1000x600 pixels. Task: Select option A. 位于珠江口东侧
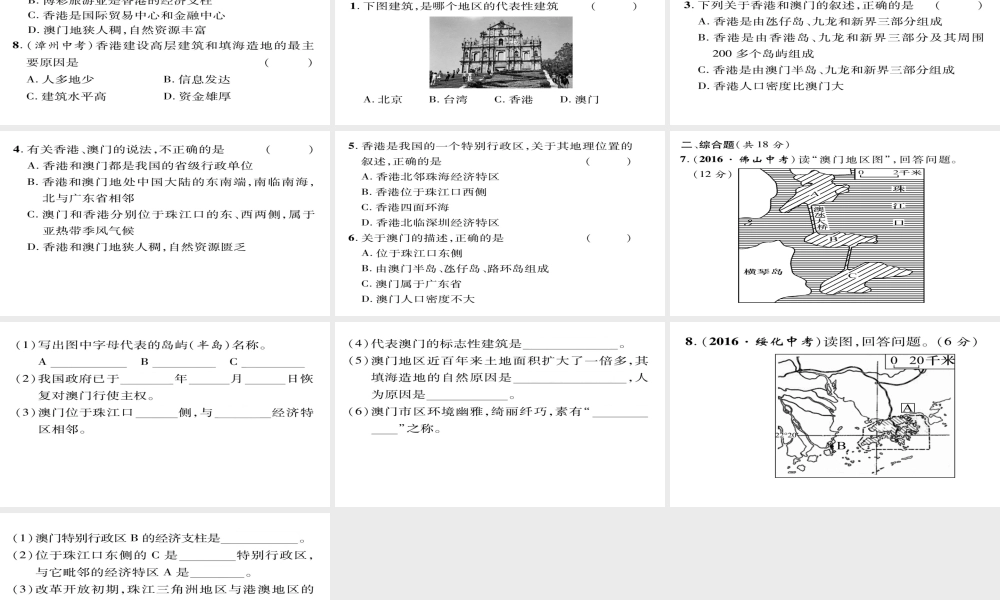coord(411,253)
